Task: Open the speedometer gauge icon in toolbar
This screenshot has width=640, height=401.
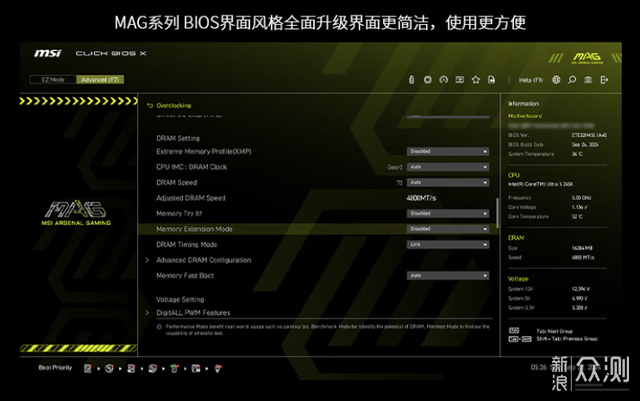Action: click(444, 80)
